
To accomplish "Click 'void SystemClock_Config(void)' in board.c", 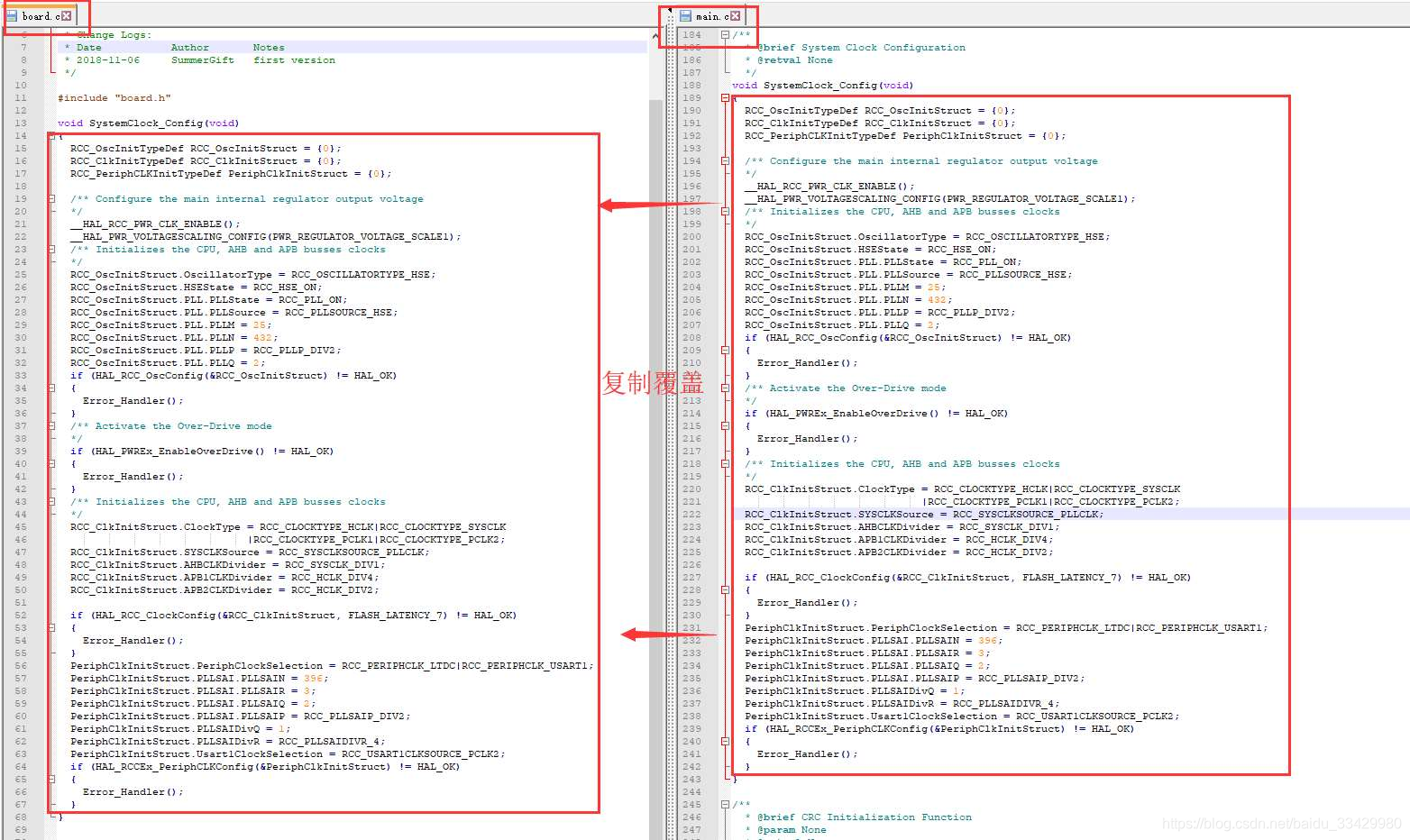I will (148, 123).
